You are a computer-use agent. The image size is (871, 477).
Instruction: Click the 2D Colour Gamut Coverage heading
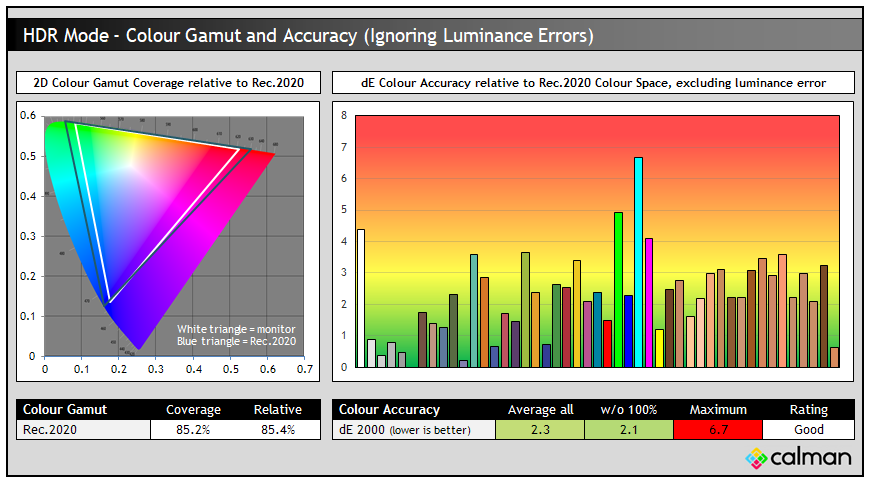pyautogui.click(x=168, y=82)
